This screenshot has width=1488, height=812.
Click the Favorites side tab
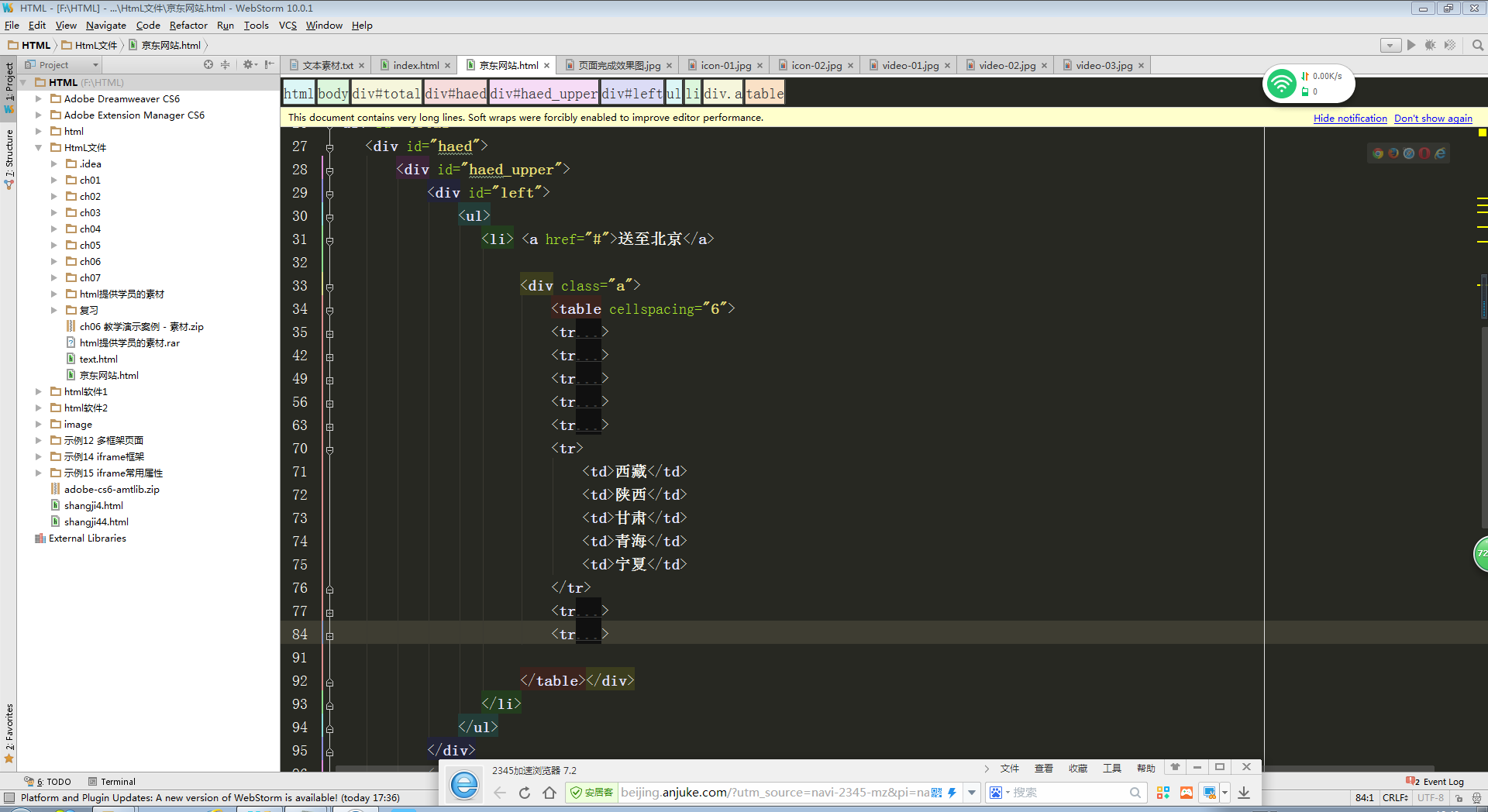click(x=9, y=733)
